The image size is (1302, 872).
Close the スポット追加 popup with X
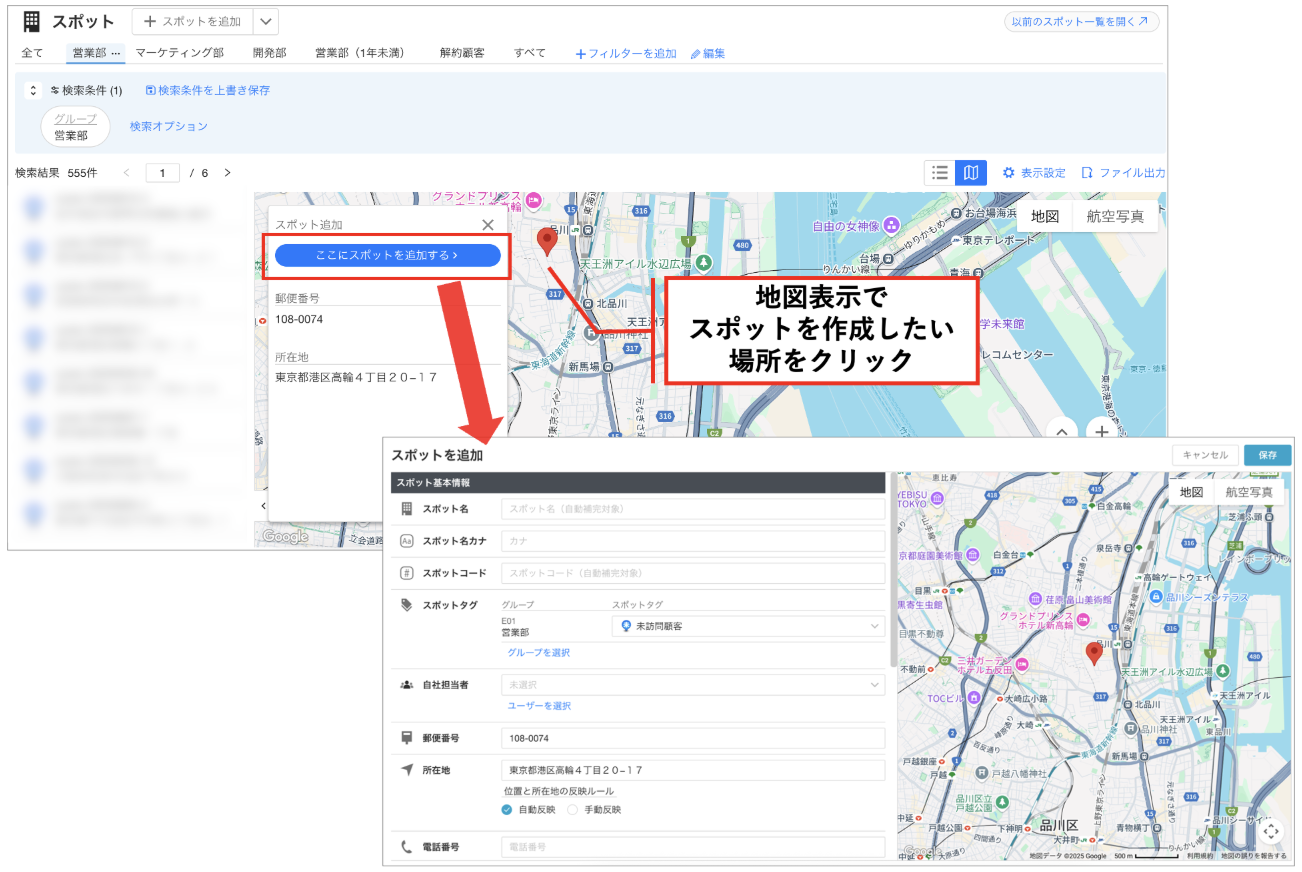[488, 225]
